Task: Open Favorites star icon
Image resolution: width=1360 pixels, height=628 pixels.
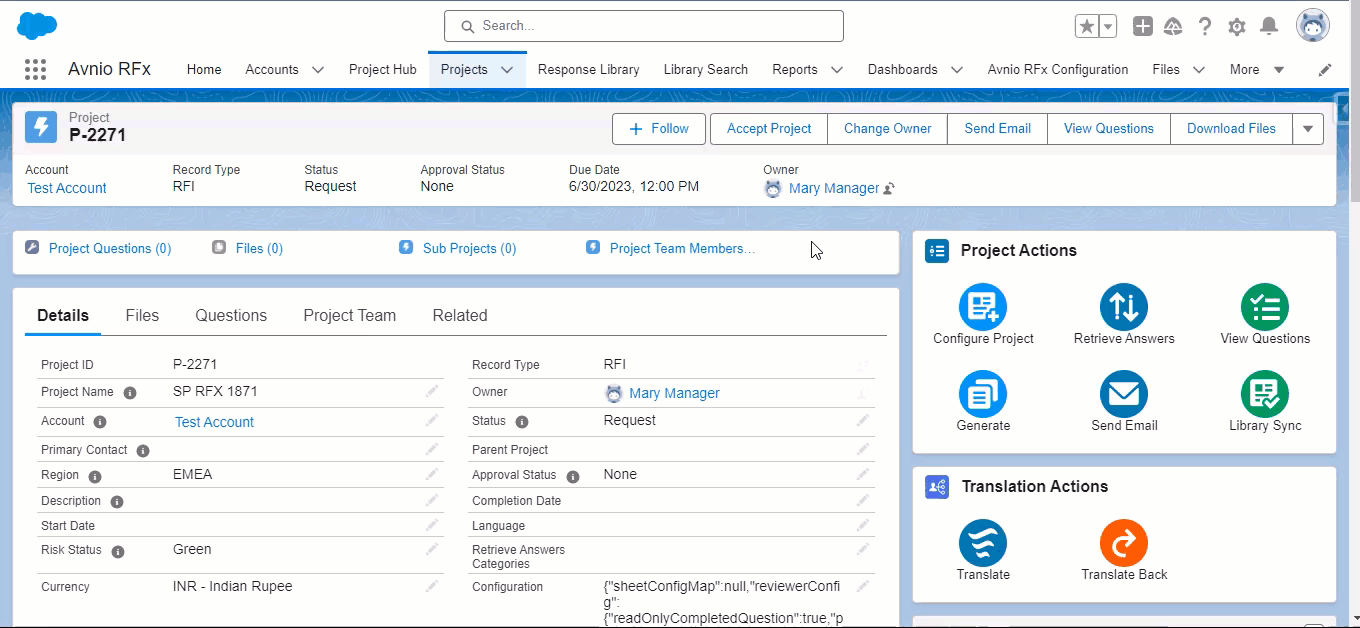Action: (1086, 26)
